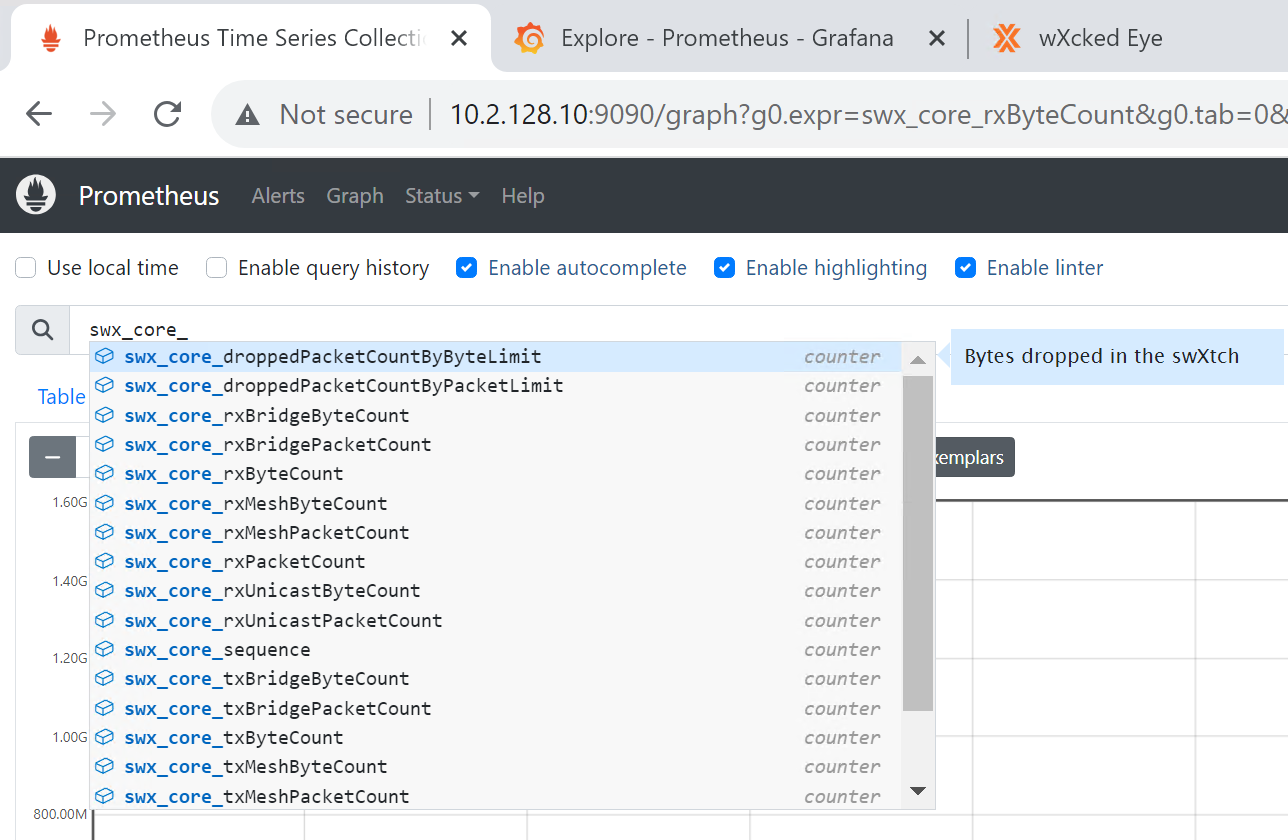Select swx_core_txBridgePacketCount suggestion

(x=495, y=708)
